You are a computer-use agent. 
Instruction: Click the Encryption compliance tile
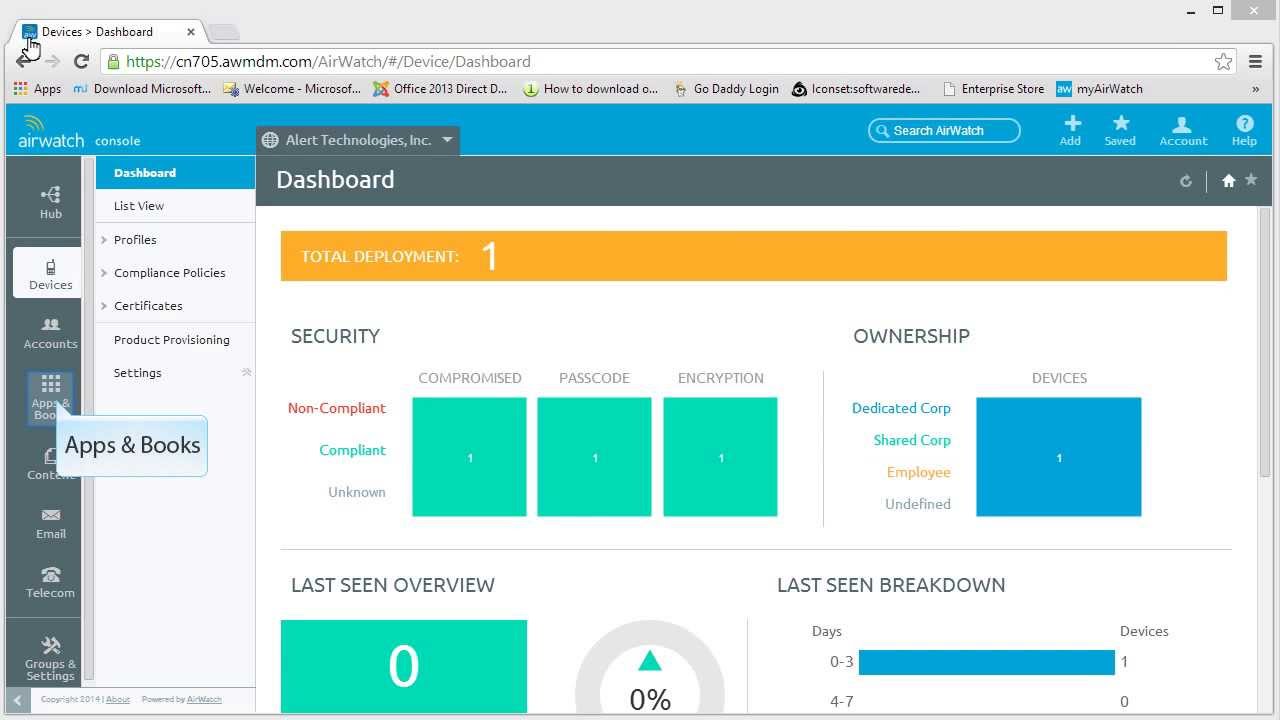click(x=720, y=457)
